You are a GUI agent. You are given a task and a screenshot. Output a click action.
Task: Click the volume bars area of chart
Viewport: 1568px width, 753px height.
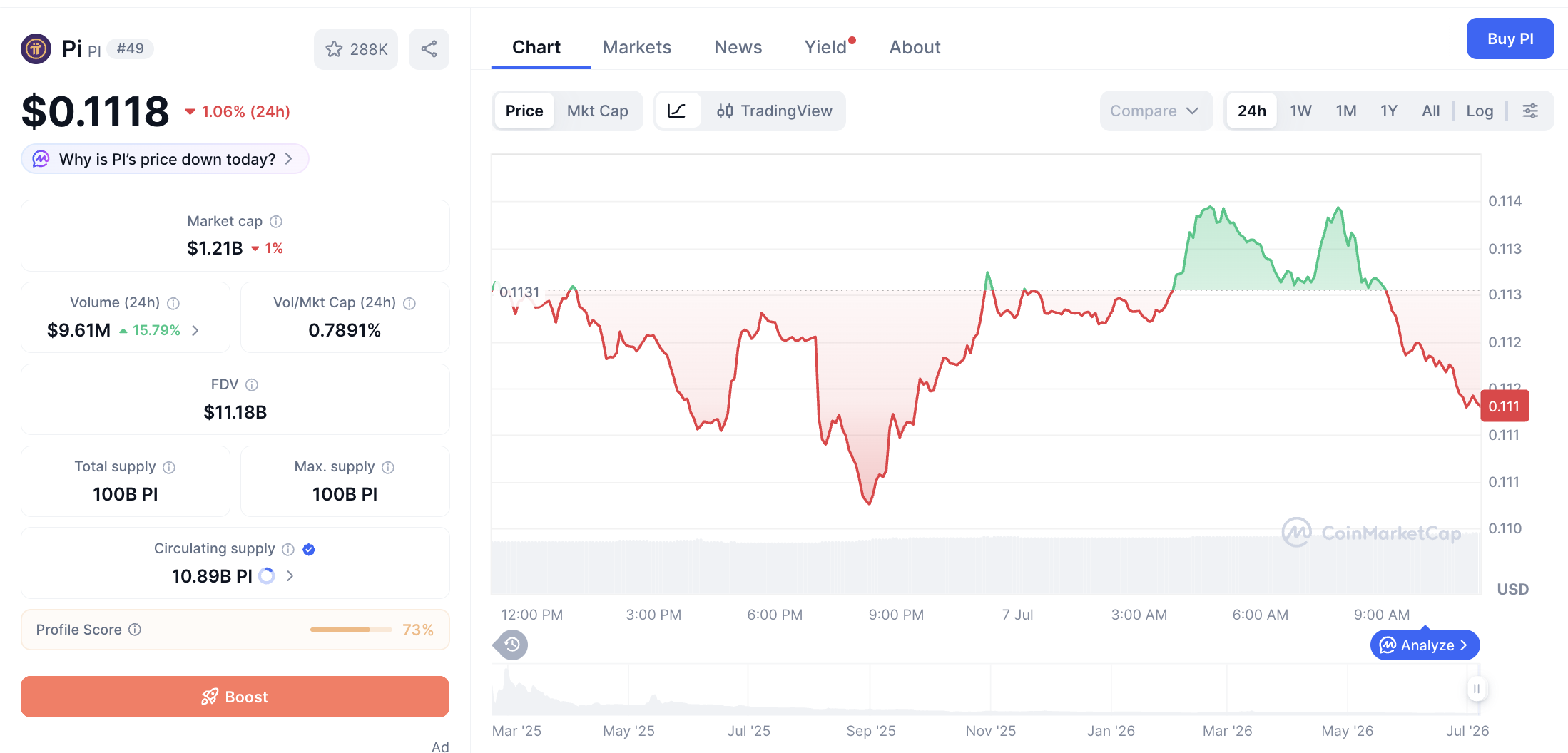(986, 566)
